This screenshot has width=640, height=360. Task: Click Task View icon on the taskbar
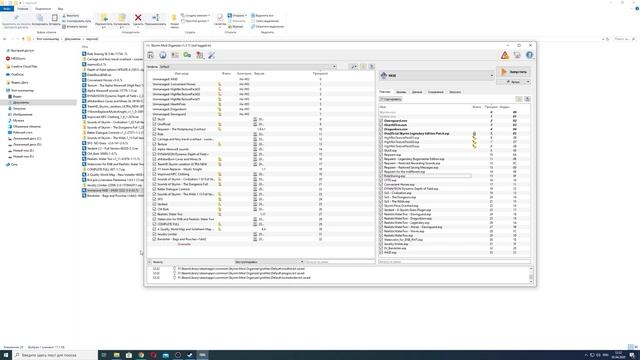[x=104, y=355]
